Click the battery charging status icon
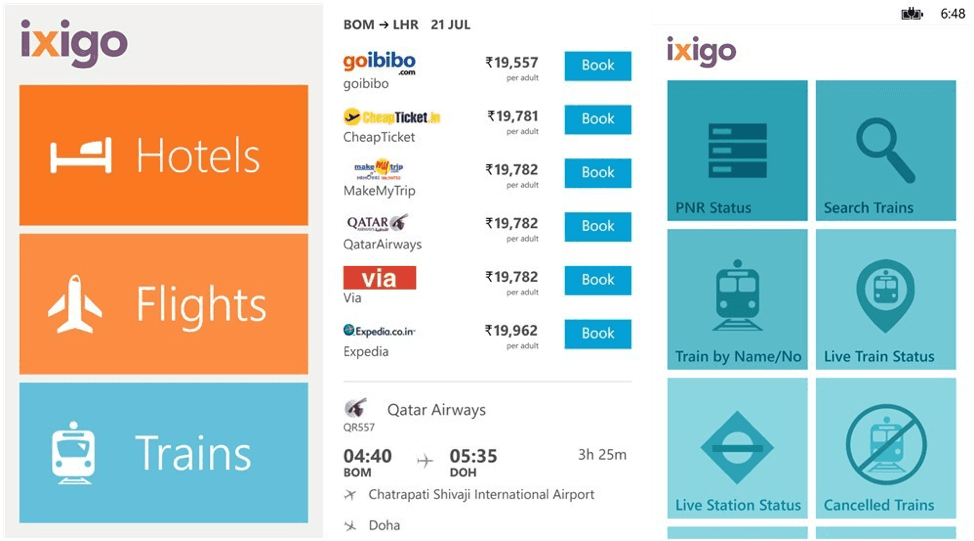This screenshot has height=541, width=974. tap(912, 14)
